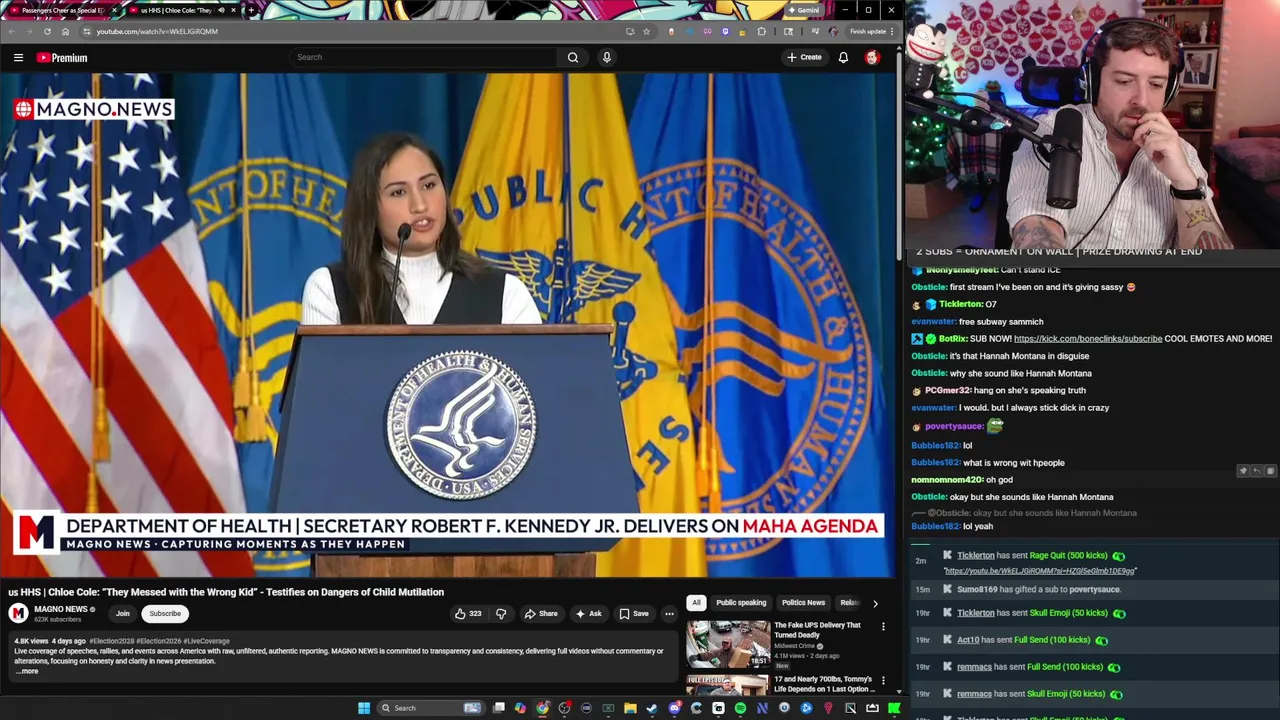Select the All filter chip
Viewport: 1280px width, 720px height.
pyautogui.click(x=696, y=603)
